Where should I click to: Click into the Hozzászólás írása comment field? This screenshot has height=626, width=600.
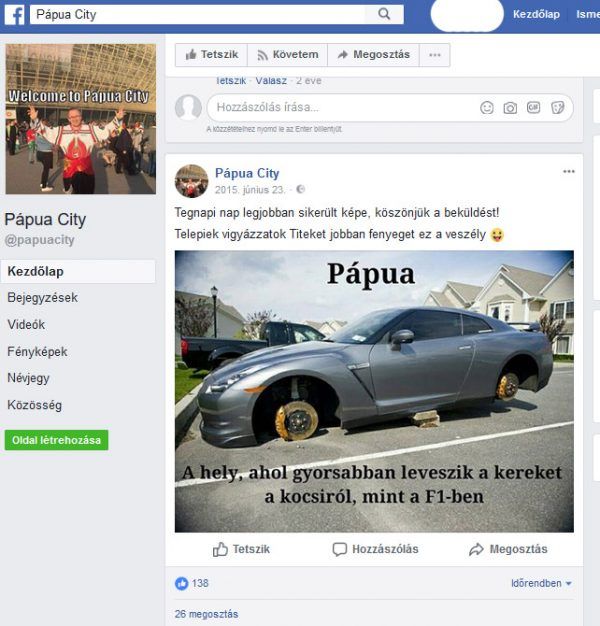click(x=343, y=107)
